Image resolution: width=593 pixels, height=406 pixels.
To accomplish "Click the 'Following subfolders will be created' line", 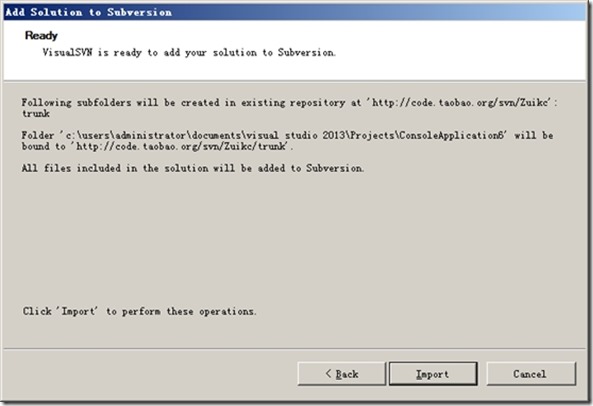I will [289, 102].
